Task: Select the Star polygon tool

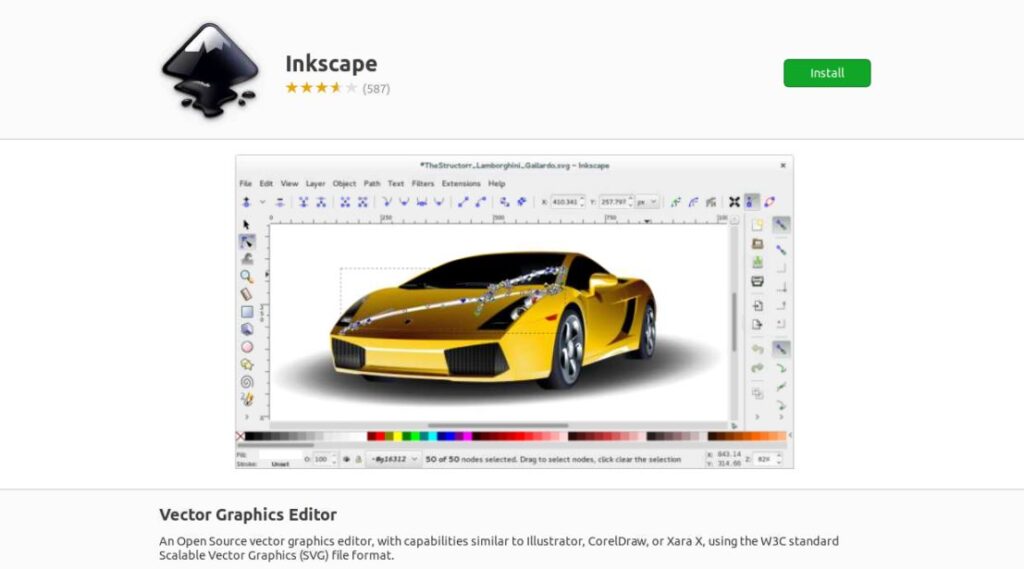Action: 247,365
